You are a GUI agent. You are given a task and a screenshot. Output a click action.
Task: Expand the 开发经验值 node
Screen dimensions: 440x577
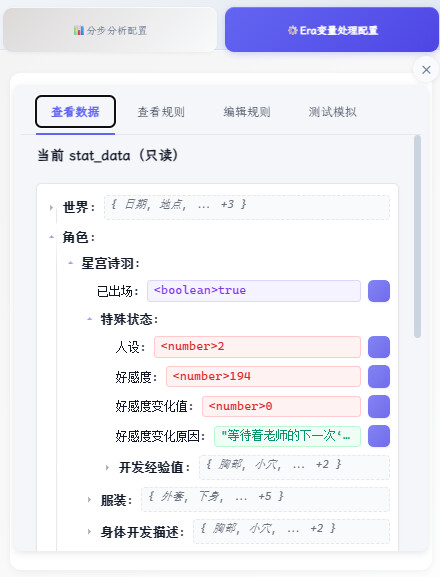coord(107,468)
